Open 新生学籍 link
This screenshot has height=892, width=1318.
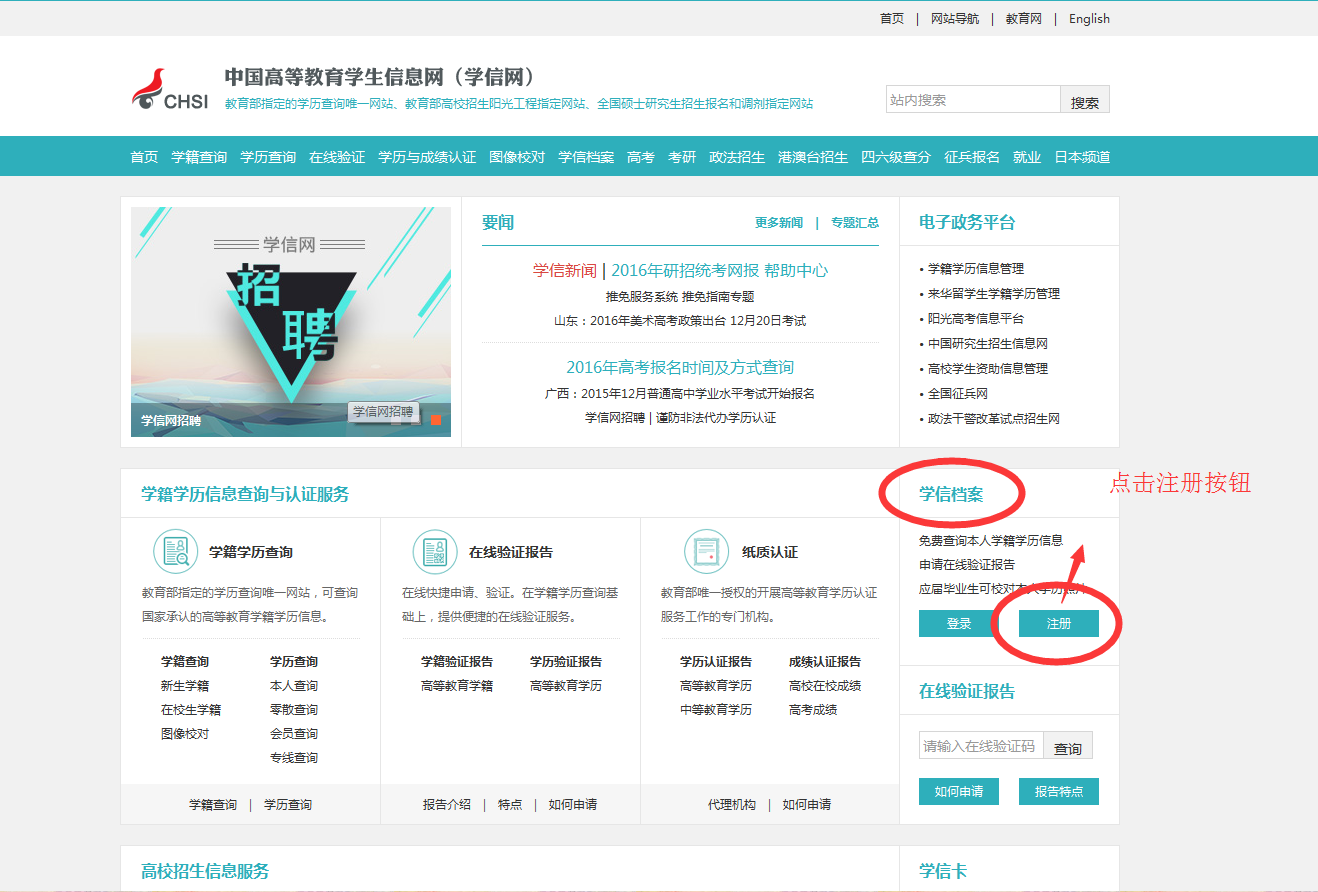[185, 686]
